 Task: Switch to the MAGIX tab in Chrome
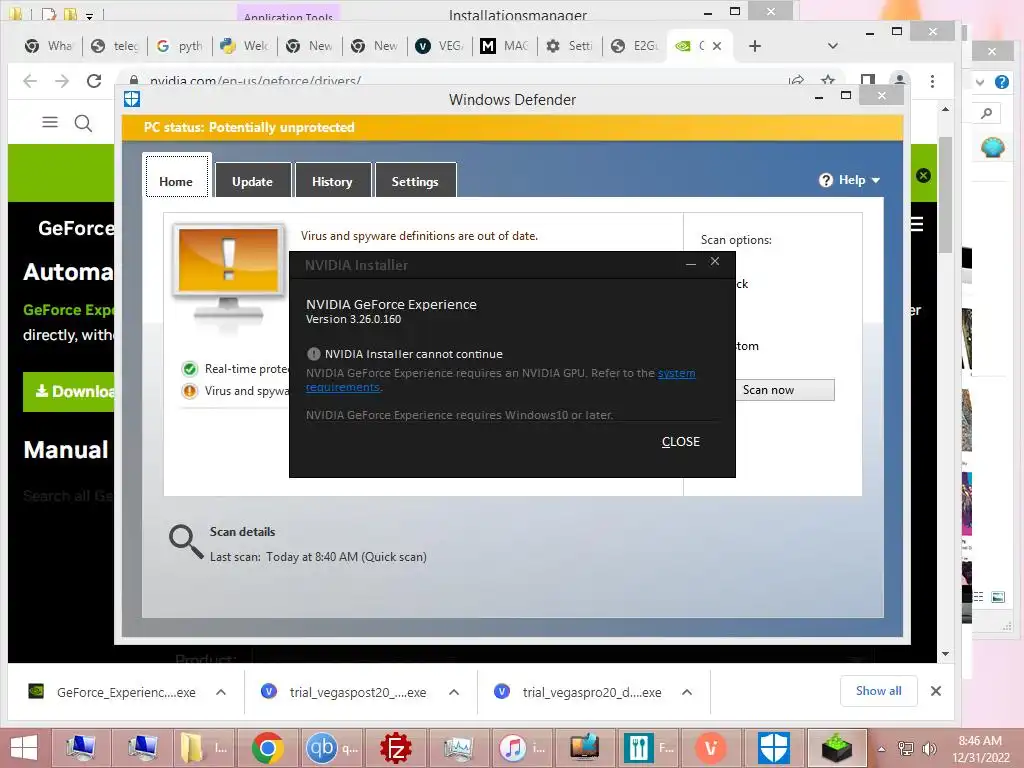[x=504, y=46]
